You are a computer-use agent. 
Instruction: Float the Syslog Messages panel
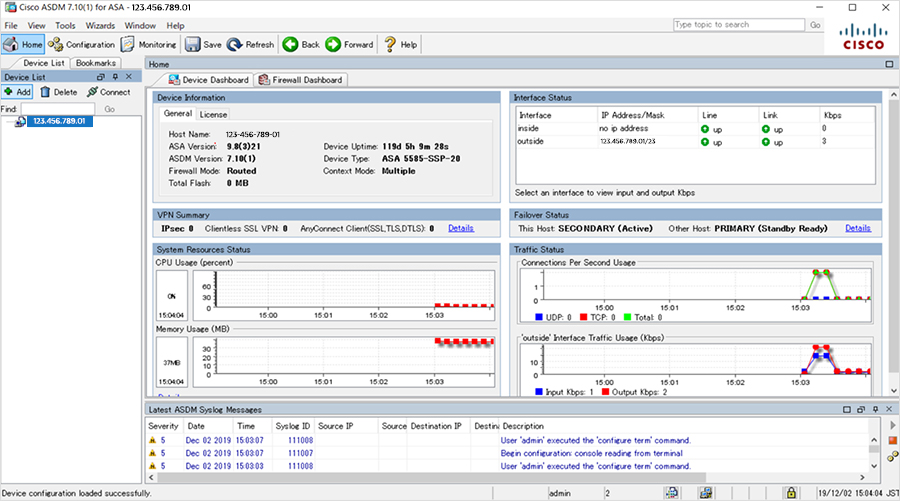pyautogui.click(x=861, y=409)
